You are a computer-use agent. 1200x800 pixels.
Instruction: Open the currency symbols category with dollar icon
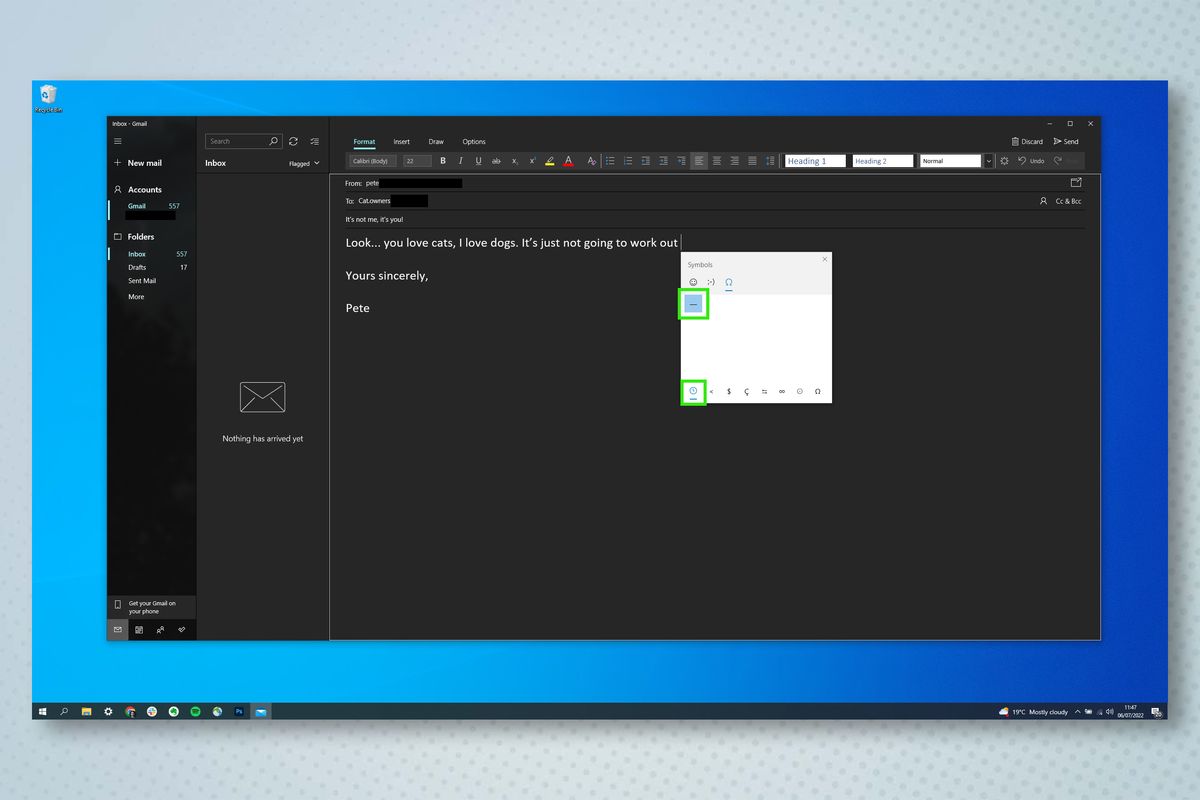pyautogui.click(x=728, y=391)
